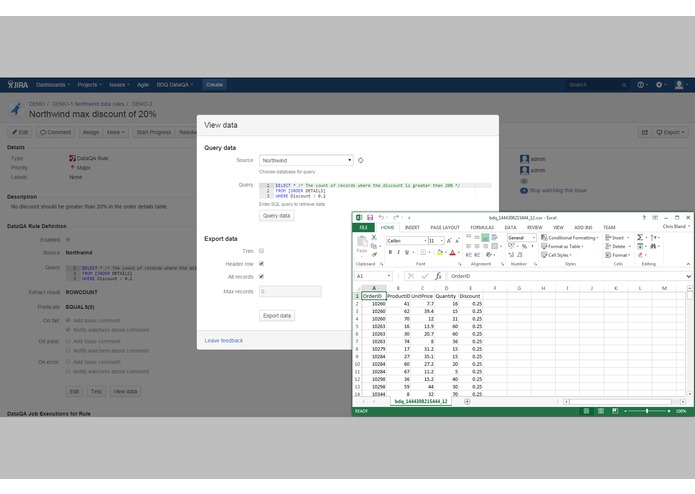Open the font size dropdown showing 11
The image size is (695, 494).
point(442,241)
